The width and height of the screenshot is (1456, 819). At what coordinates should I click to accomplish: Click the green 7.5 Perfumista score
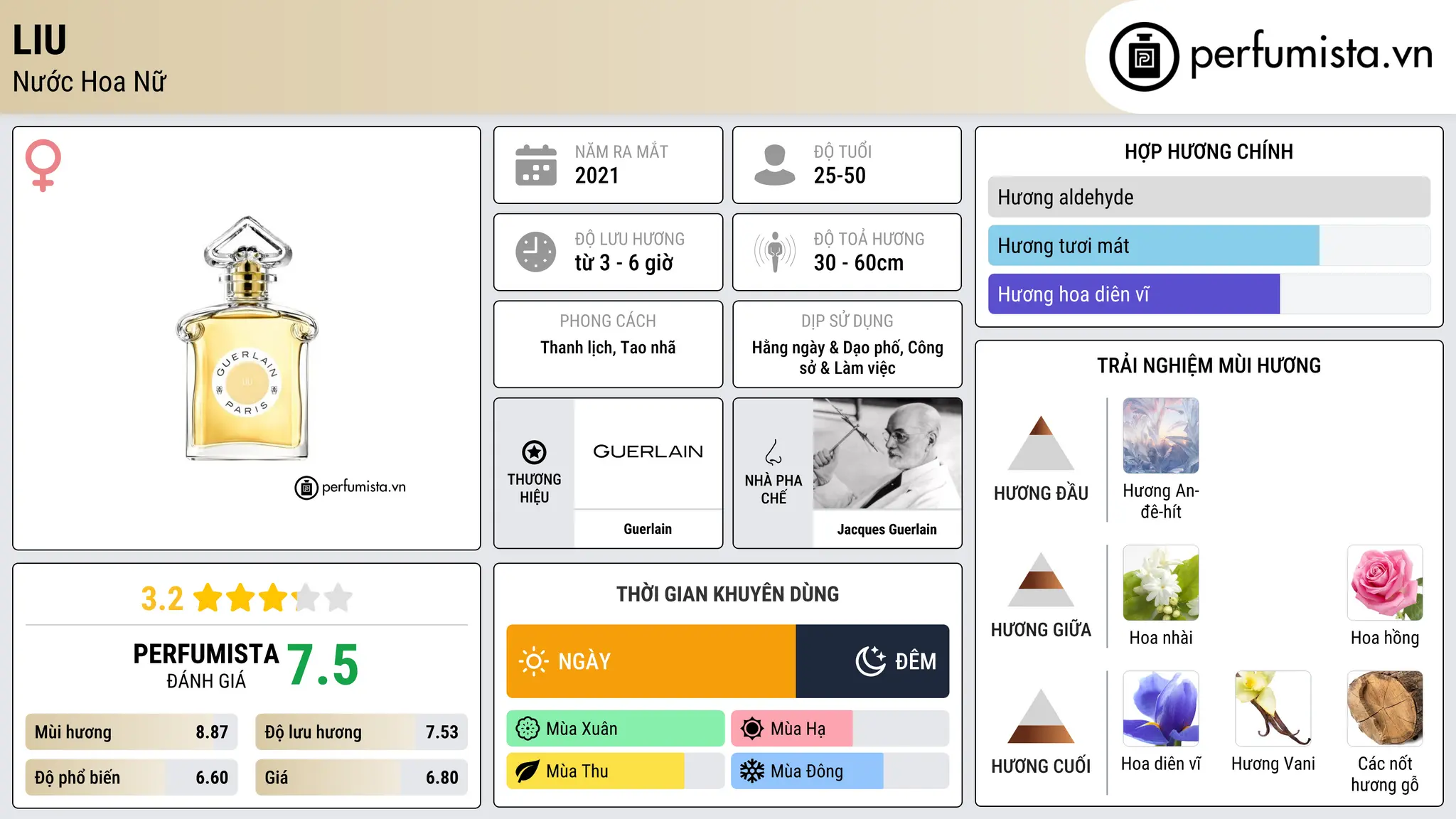click(x=323, y=665)
